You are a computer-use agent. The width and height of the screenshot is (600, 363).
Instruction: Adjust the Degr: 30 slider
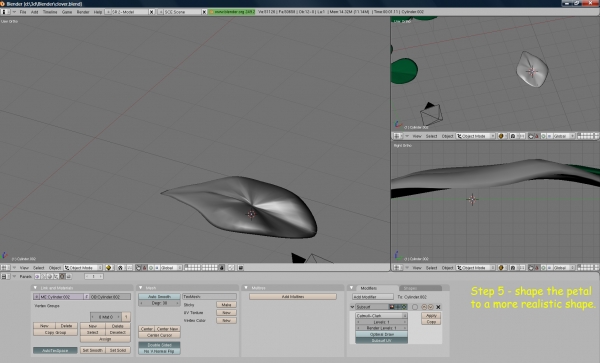[159, 303]
